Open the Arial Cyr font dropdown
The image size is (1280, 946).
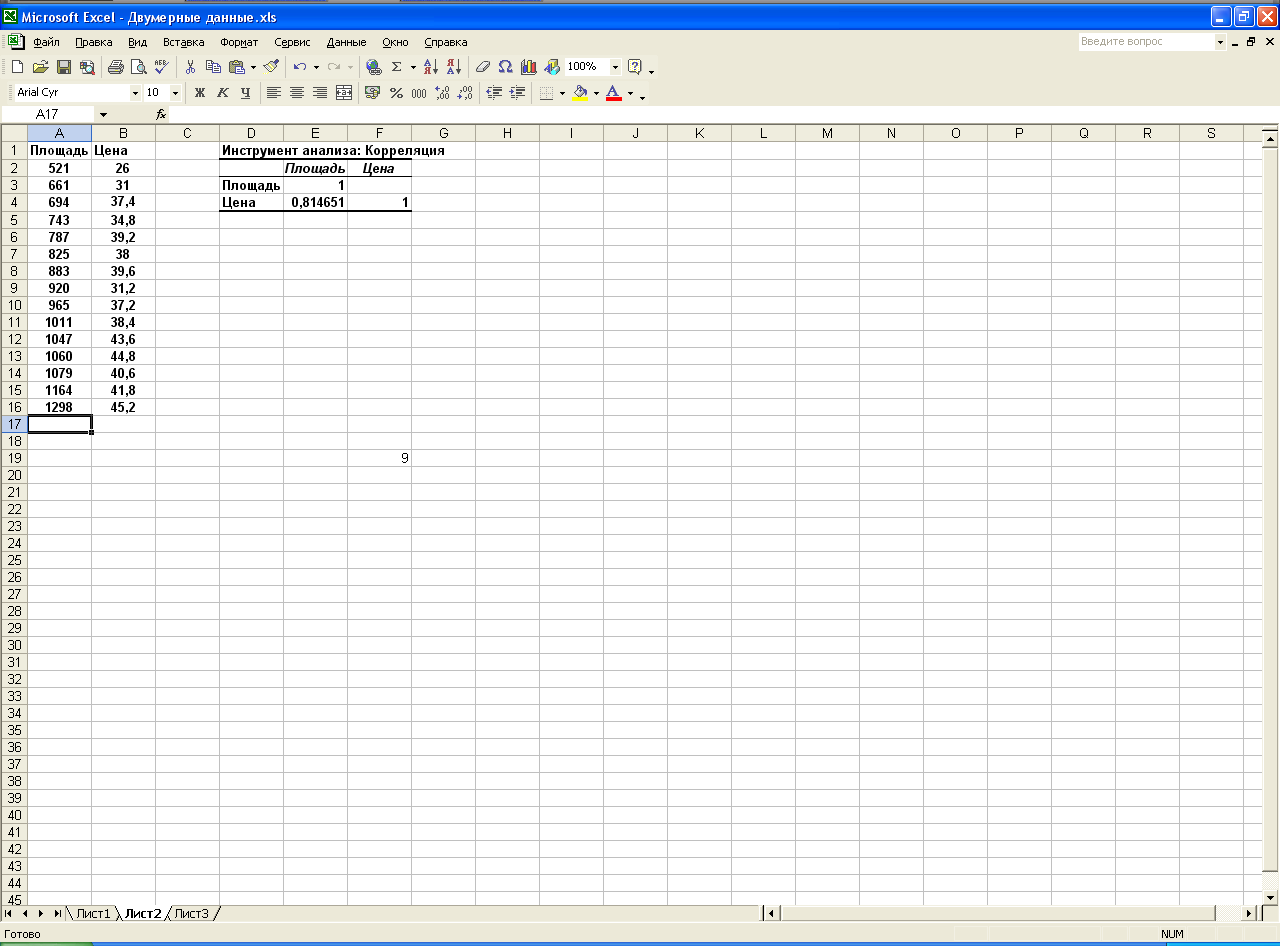[135, 93]
